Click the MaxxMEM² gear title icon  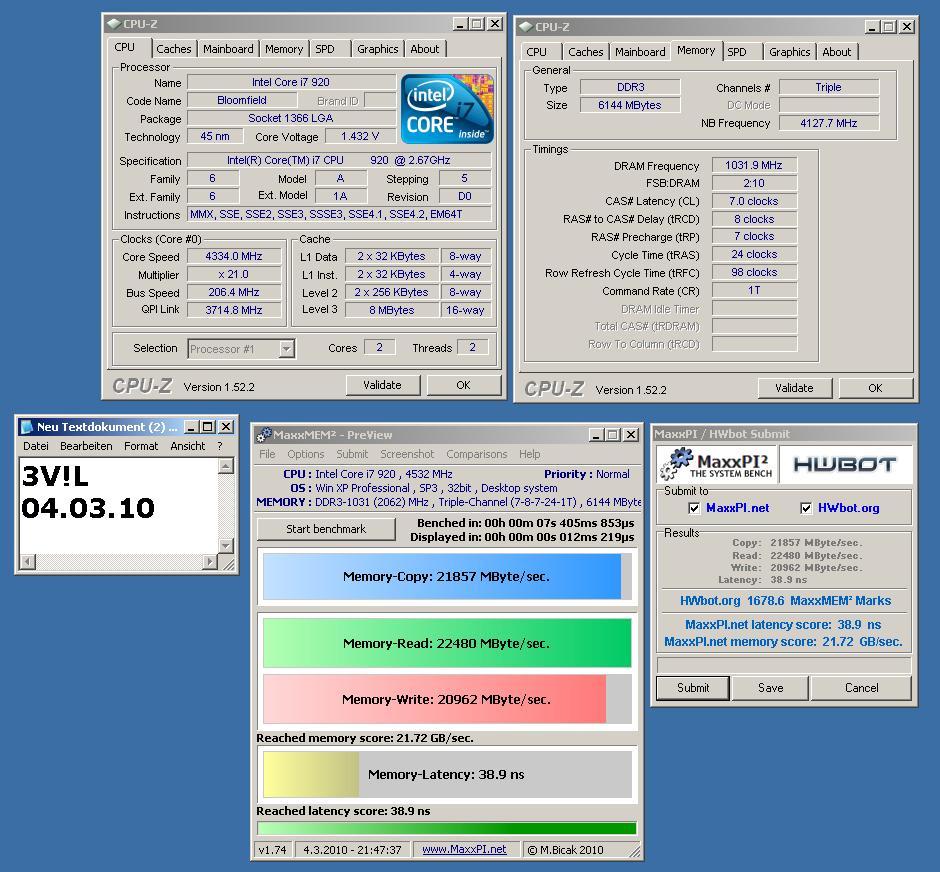pyautogui.click(x=264, y=435)
